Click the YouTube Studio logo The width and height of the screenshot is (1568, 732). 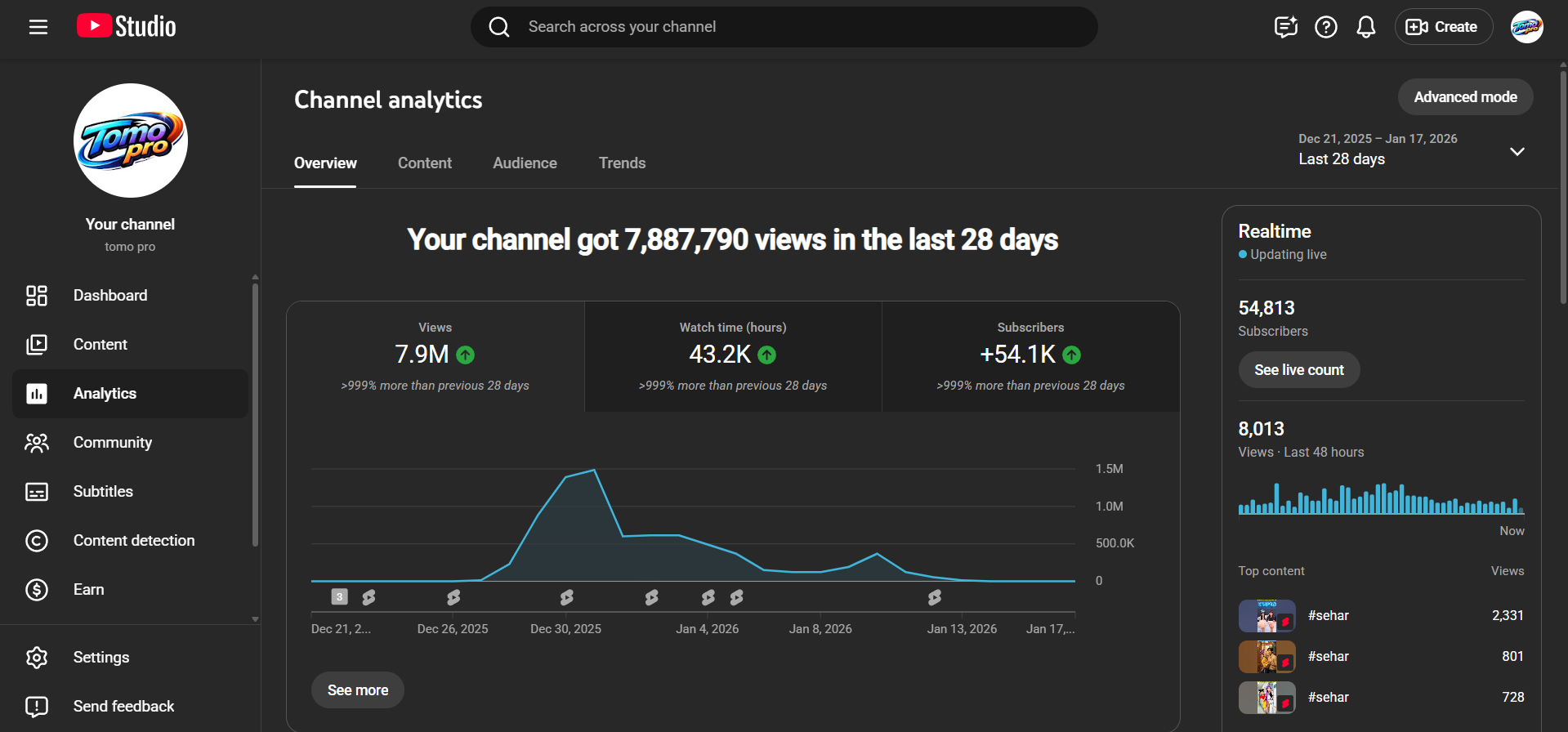point(127,27)
